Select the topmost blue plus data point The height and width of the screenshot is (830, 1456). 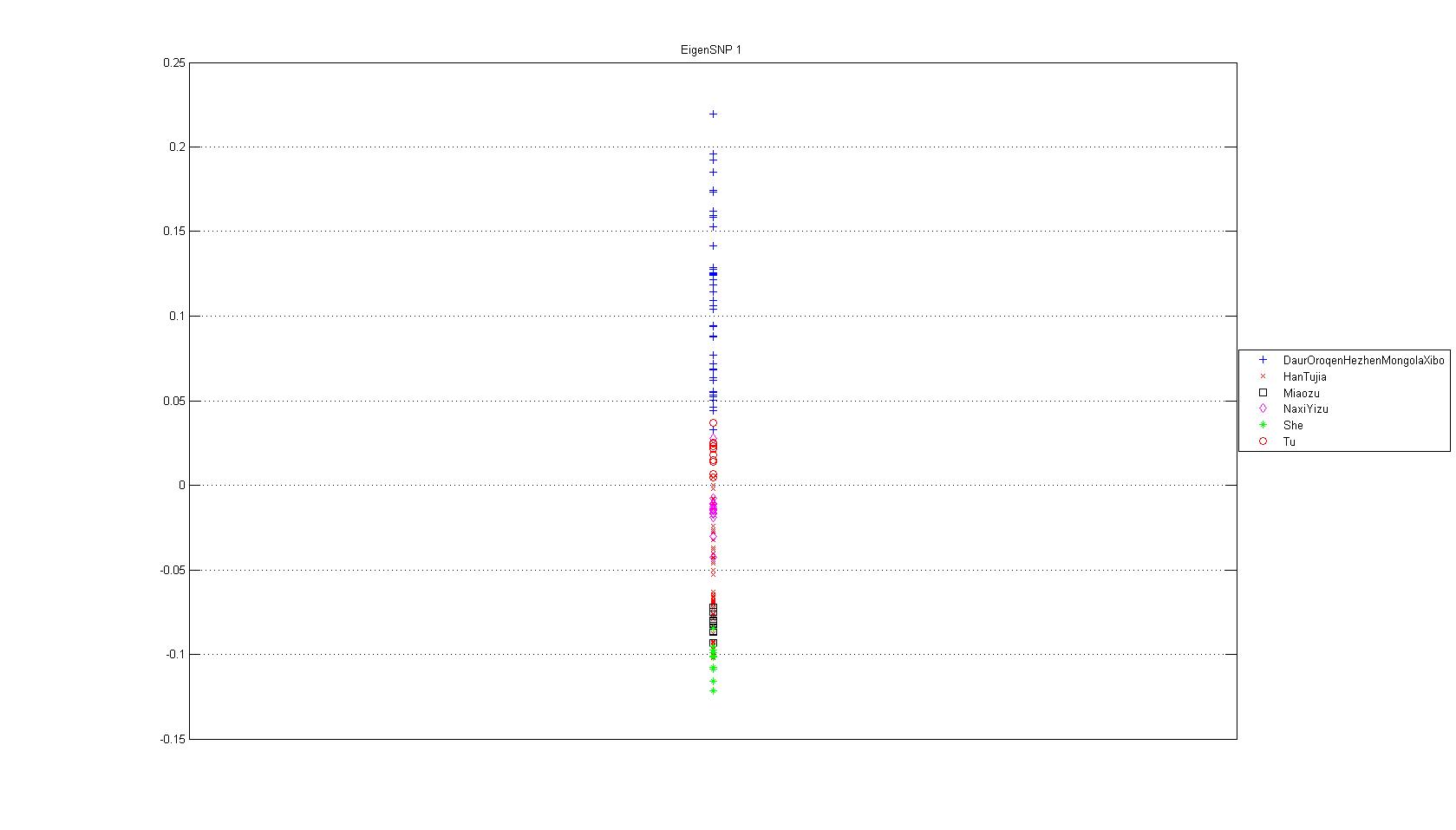713,114
